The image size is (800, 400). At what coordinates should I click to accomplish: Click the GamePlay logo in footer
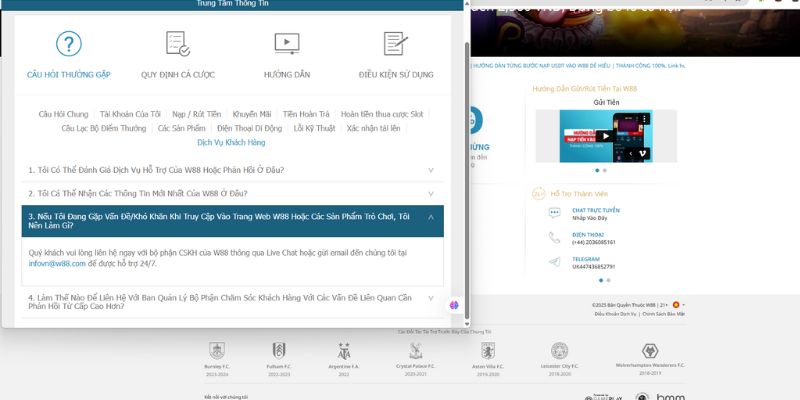tap(604, 397)
